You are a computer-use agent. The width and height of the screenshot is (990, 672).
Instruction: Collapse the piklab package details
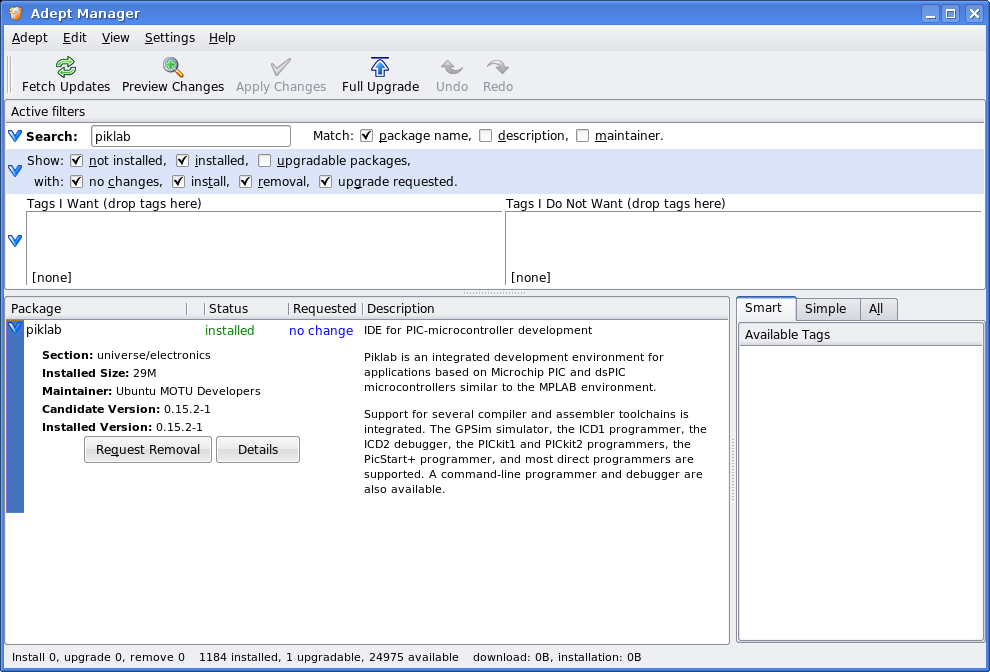[x=15, y=329]
